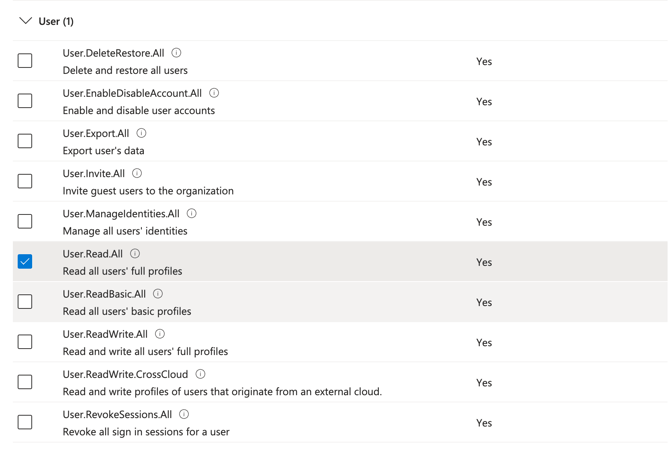Click the User (1) group header label

click(x=56, y=21)
